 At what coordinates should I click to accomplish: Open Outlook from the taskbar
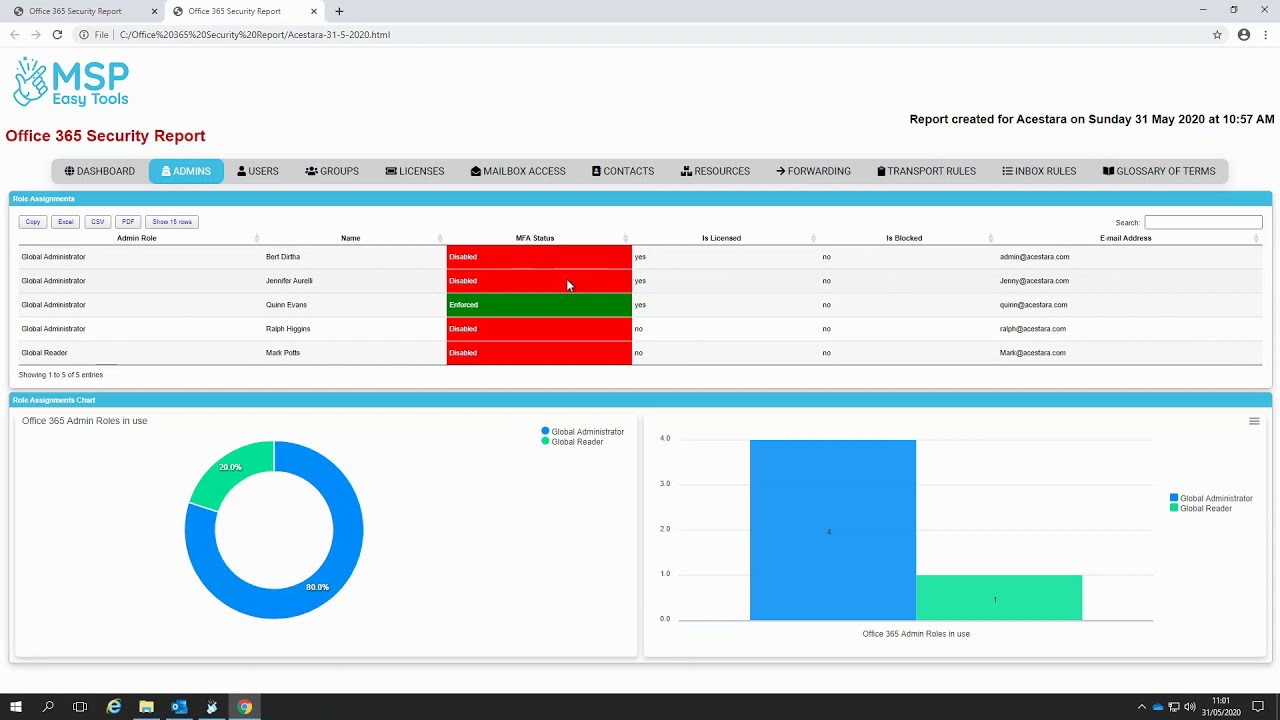coord(179,707)
